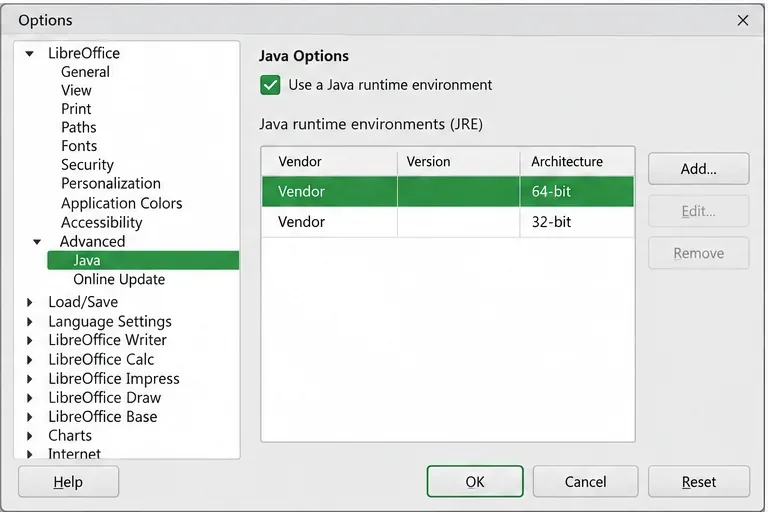Open the Fonts options page
The image size is (768, 512).
[79, 146]
